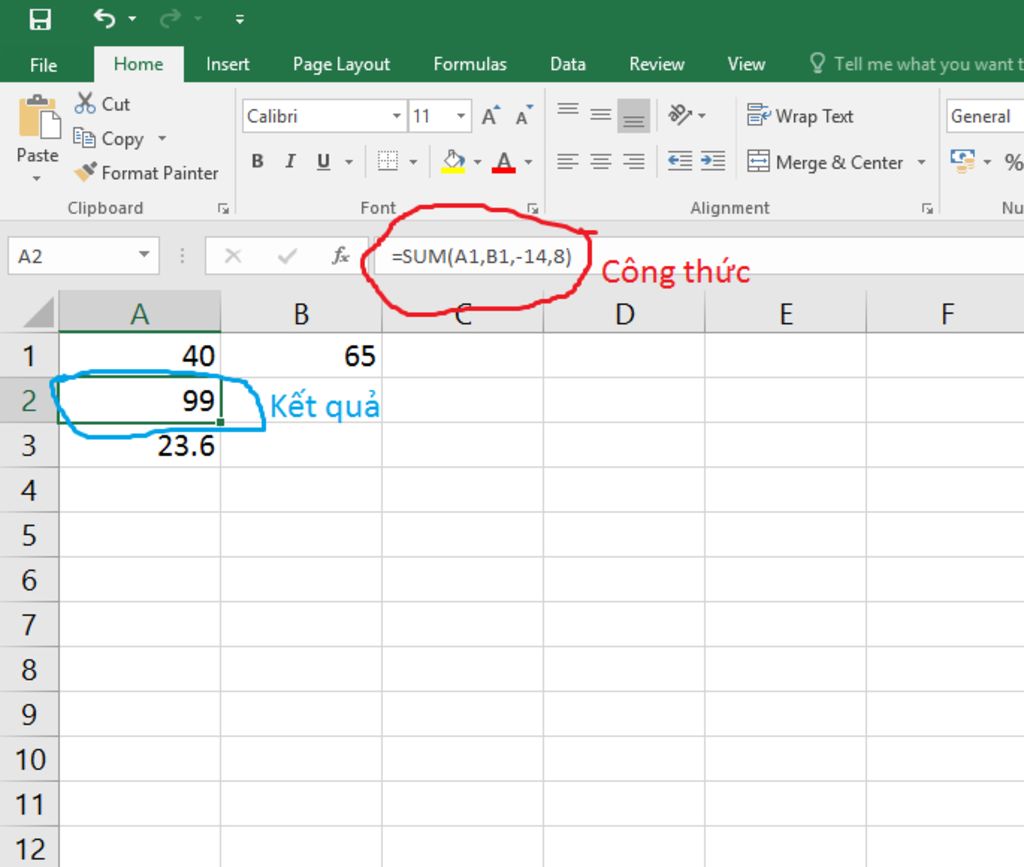Expand the Paste options arrow
Viewport: 1024px width, 867px height.
37,178
